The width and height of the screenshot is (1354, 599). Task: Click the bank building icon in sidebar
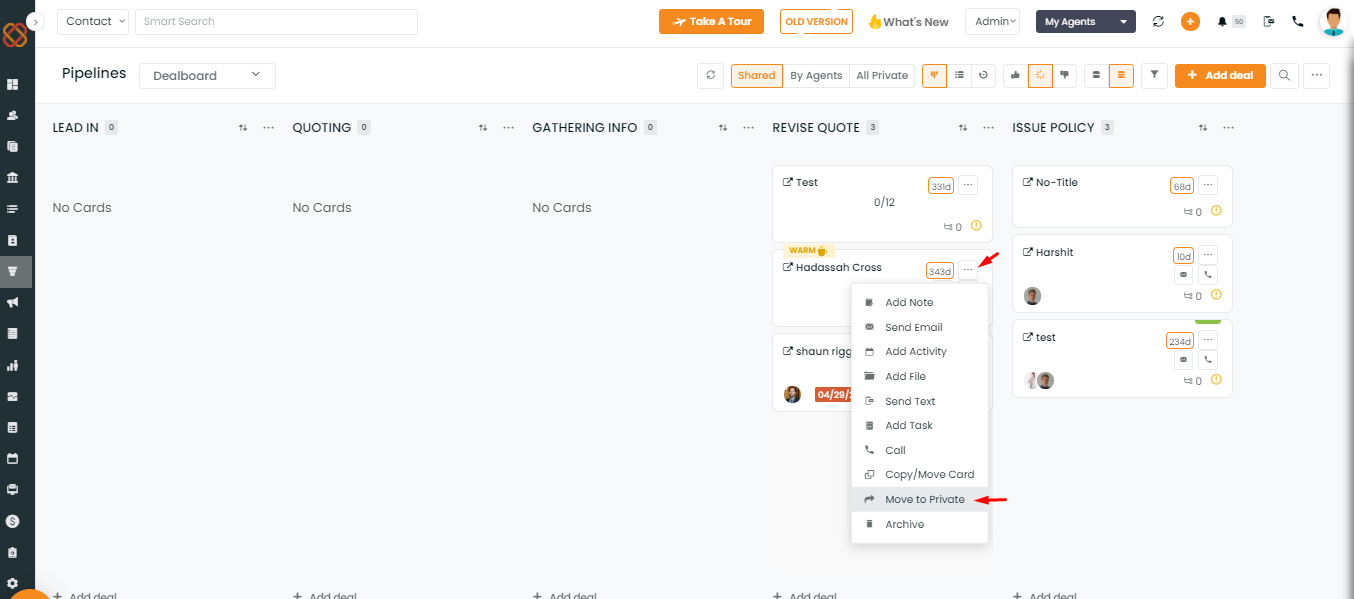tap(13, 178)
